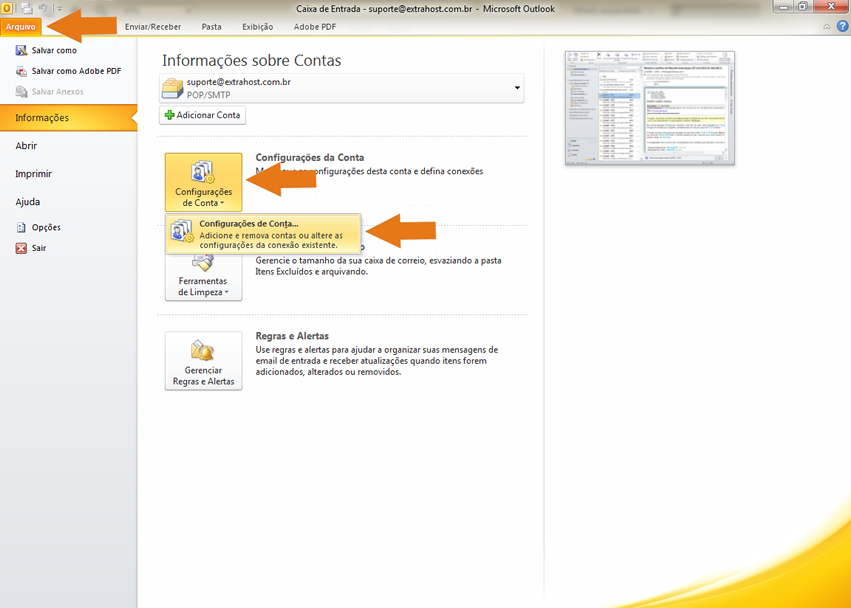Click the Salvar como icon in sidebar
This screenshot has height=608, width=851.
tap(21, 50)
